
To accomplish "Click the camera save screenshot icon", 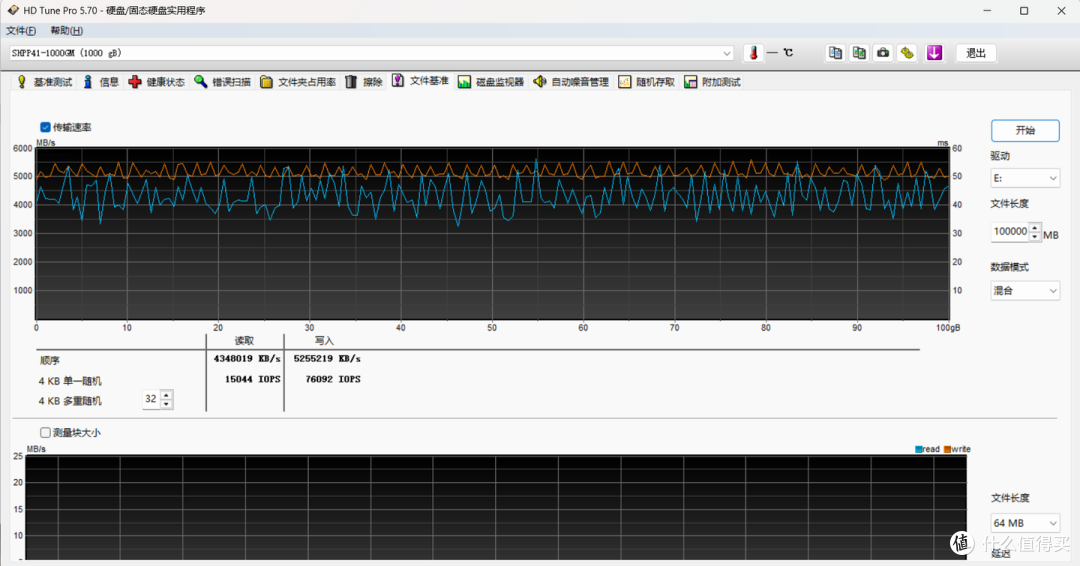I will coord(883,53).
